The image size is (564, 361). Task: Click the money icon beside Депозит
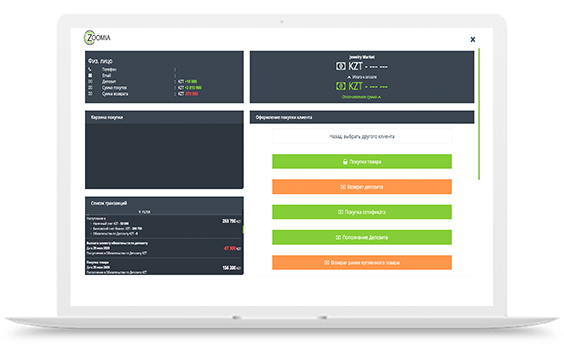coord(90,82)
